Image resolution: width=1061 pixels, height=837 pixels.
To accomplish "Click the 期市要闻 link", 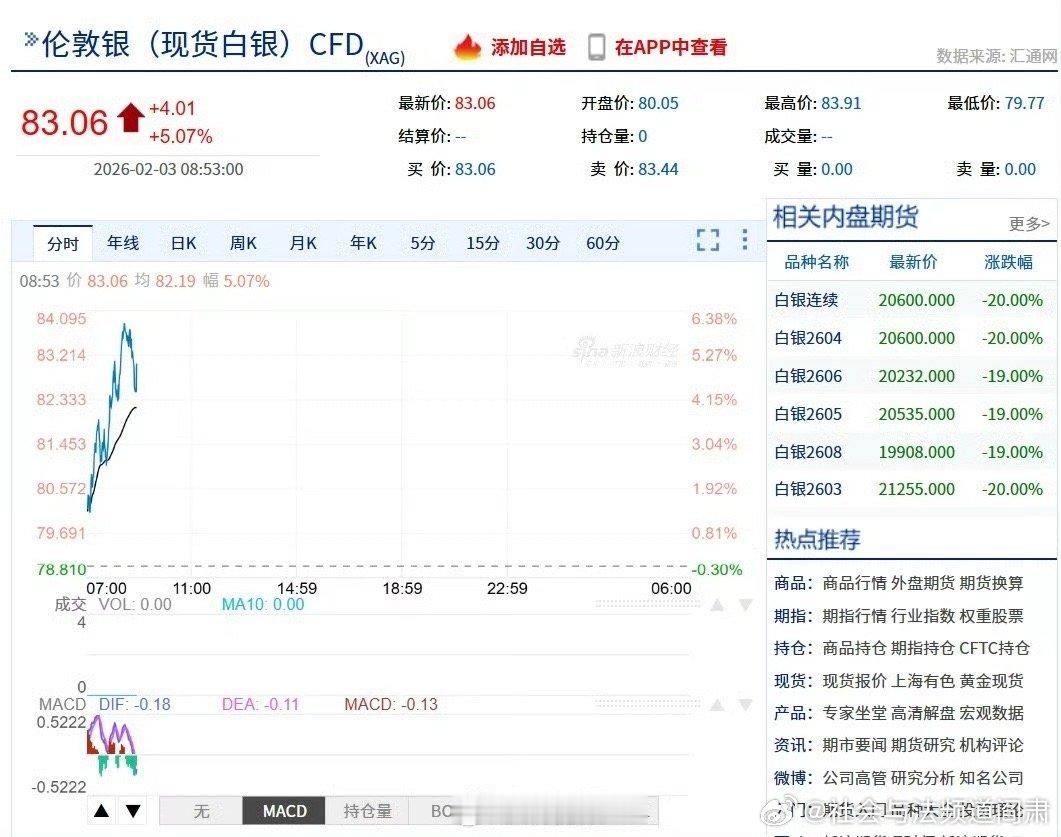I will point(854,746).
